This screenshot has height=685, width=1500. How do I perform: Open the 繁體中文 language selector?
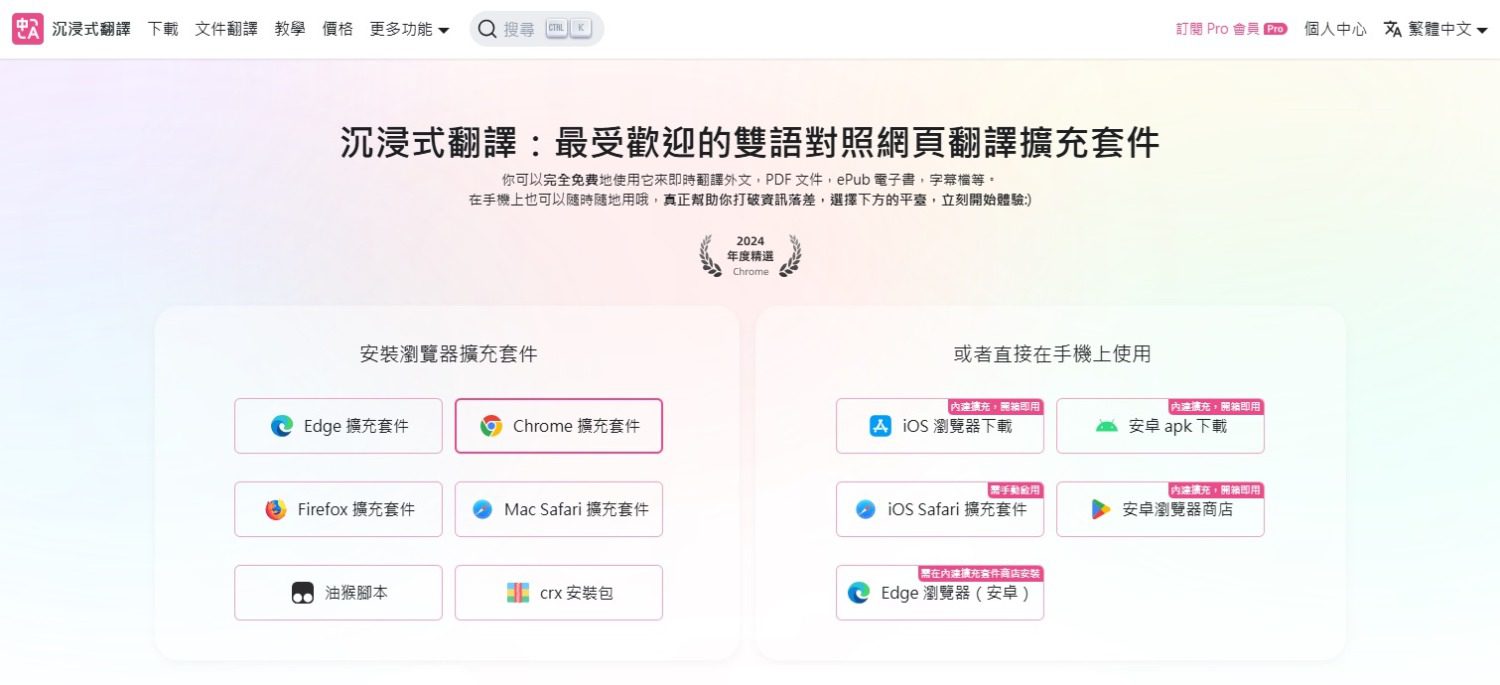point(1435,29)
